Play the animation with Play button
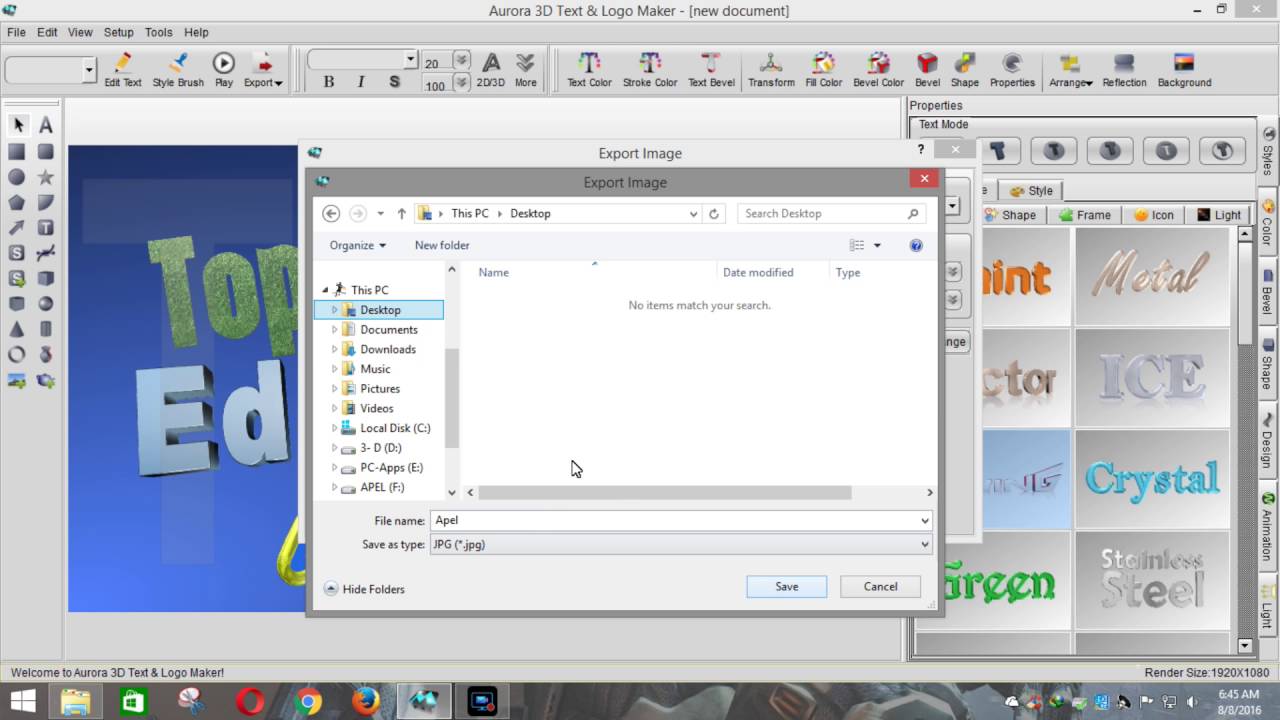Viewport: 1280px width, 720px height. tap(223, 71)
